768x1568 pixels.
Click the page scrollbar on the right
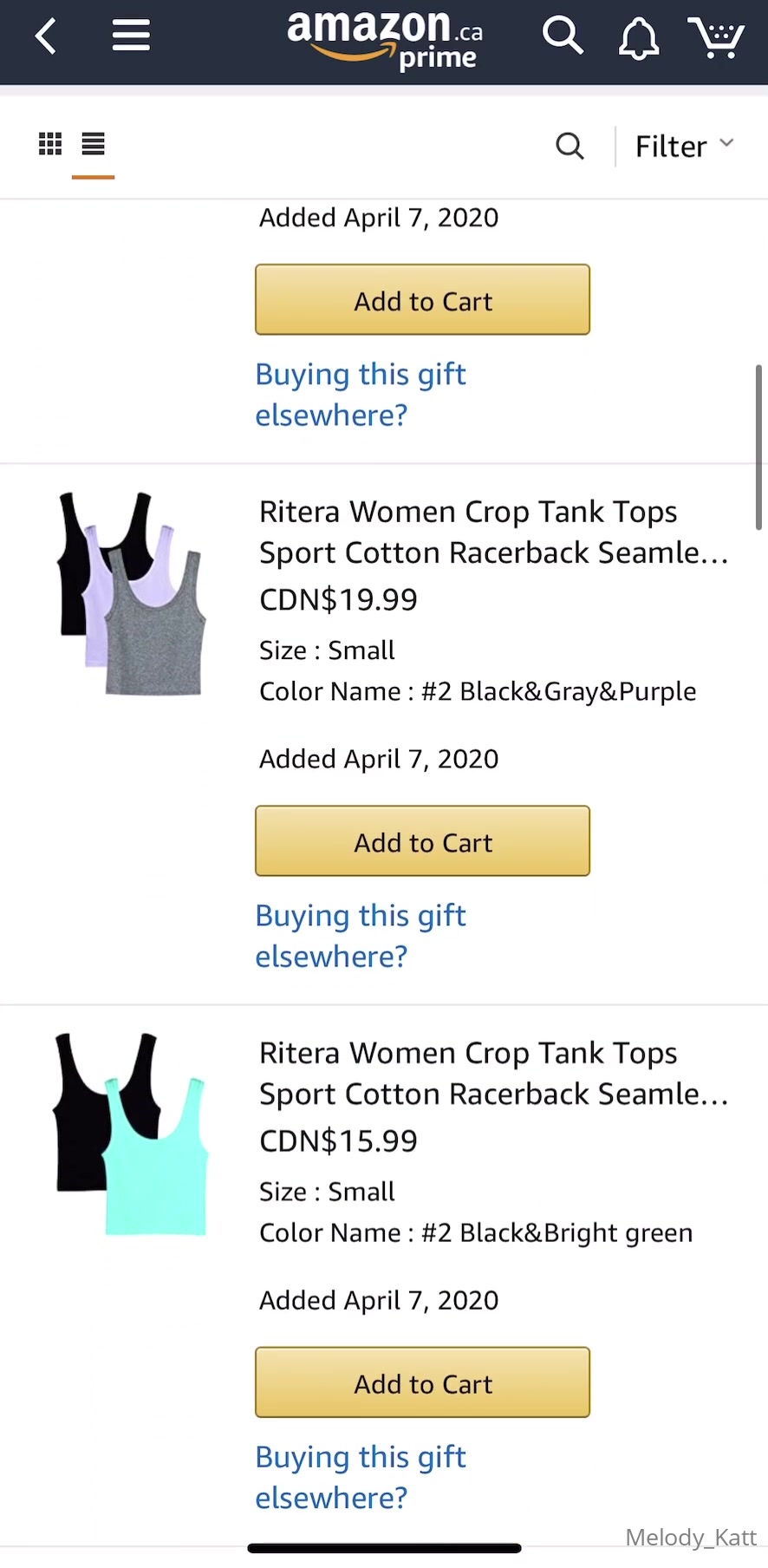759,447
